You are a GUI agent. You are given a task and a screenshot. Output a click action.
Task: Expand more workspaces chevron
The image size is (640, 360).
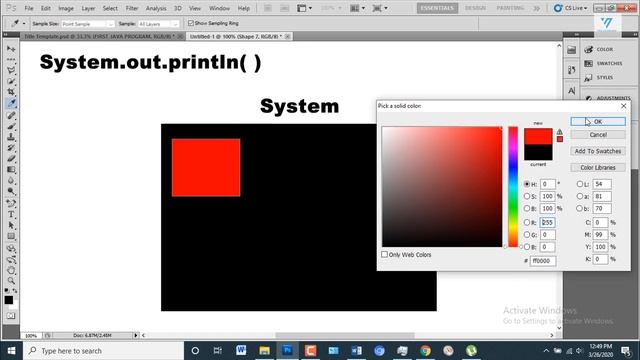point(536,8)
